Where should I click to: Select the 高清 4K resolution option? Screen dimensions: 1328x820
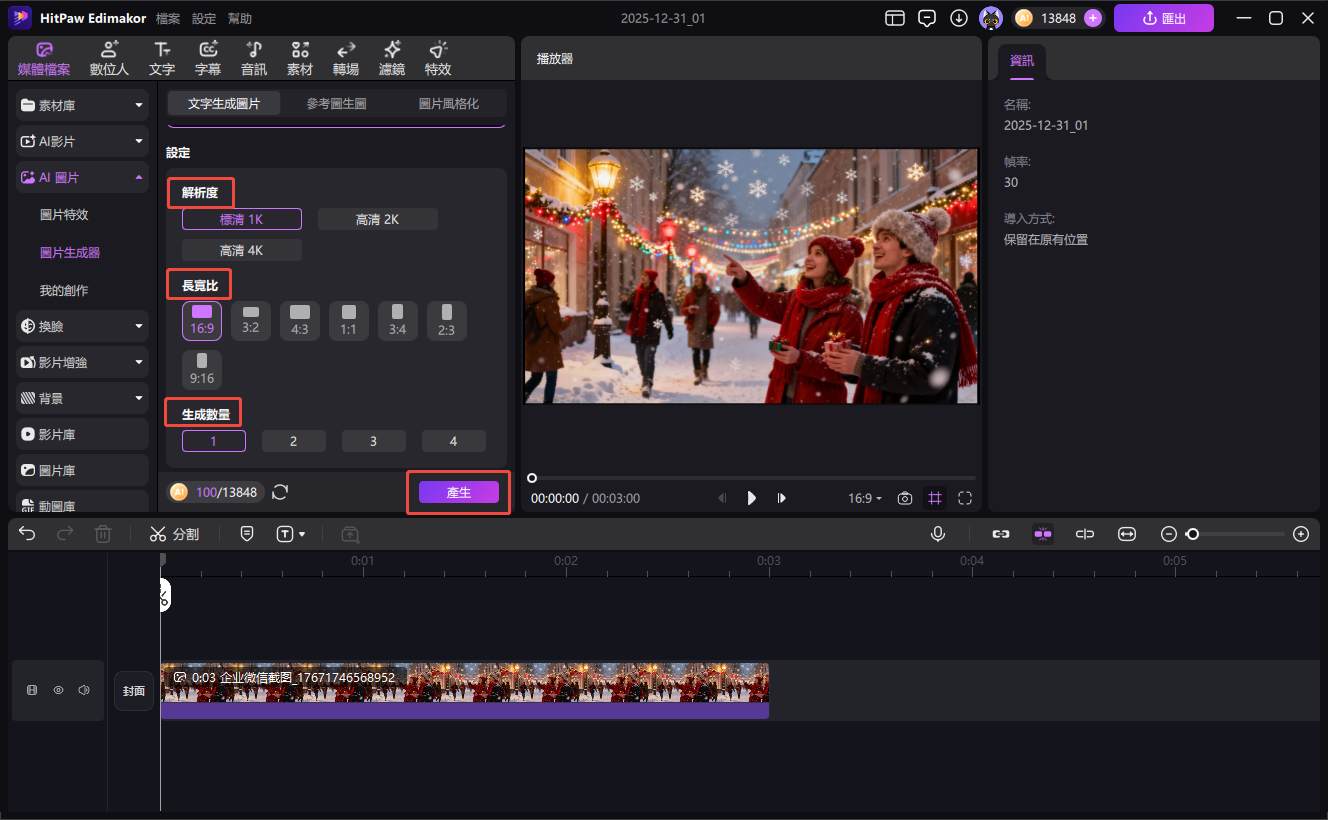click(x=241, y=250)
